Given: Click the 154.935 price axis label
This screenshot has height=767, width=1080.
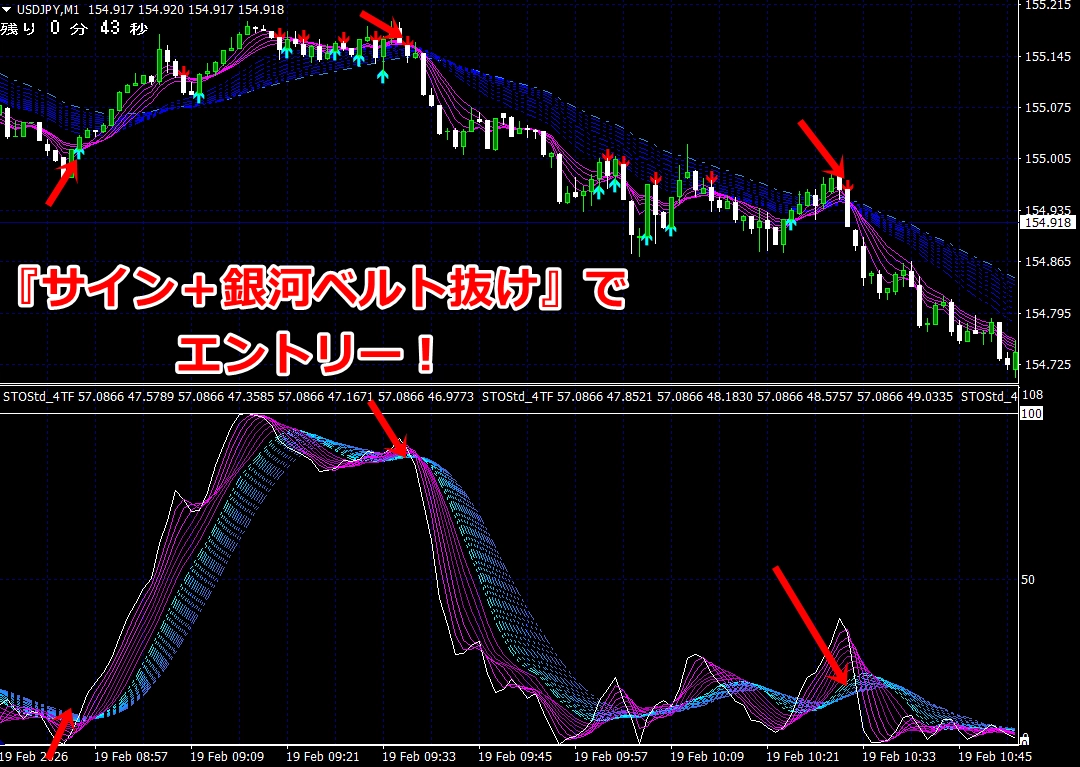Looking at the screenshot, I should [1048, 210].
